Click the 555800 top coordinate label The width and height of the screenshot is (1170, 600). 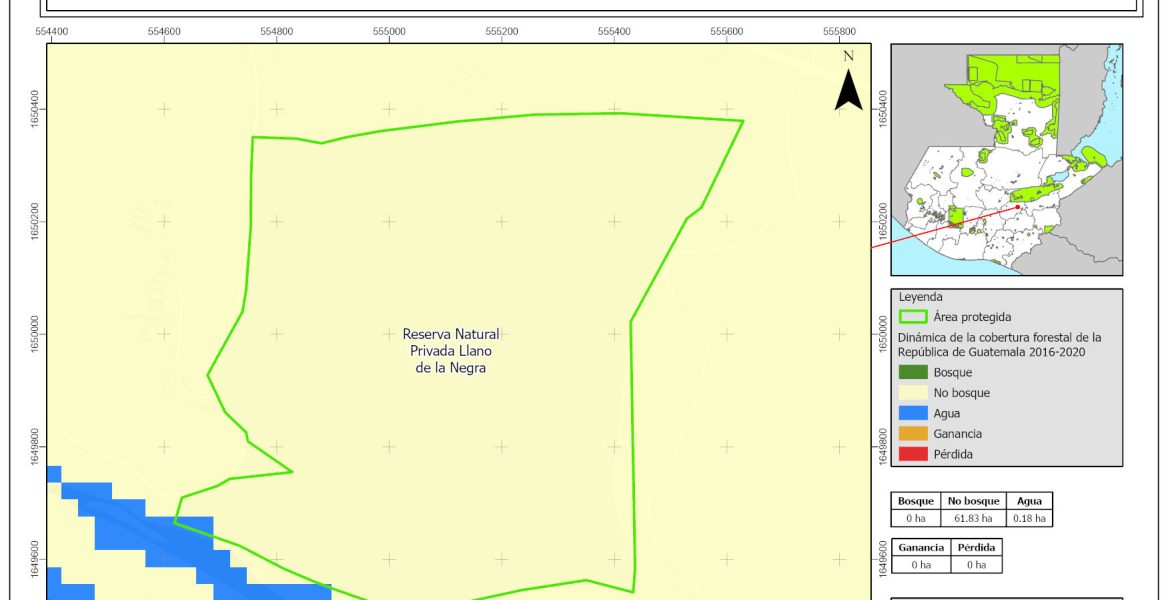coord(839,31)
